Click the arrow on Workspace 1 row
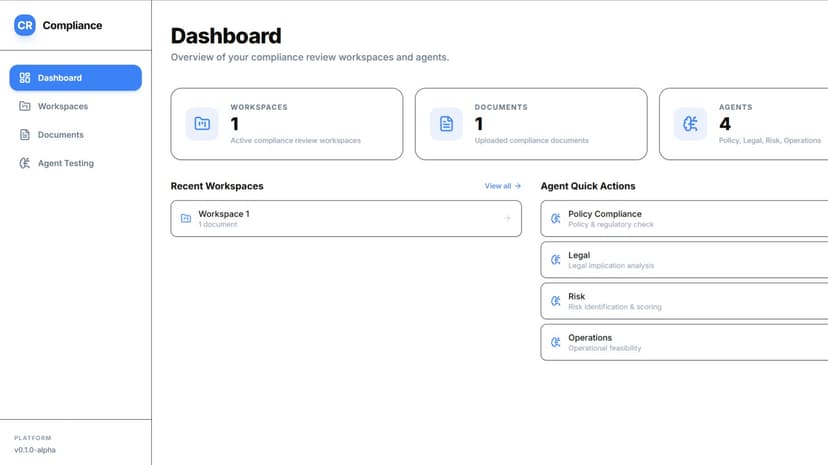Viewport: 828px width, 465px height. [x=507, y=218]
